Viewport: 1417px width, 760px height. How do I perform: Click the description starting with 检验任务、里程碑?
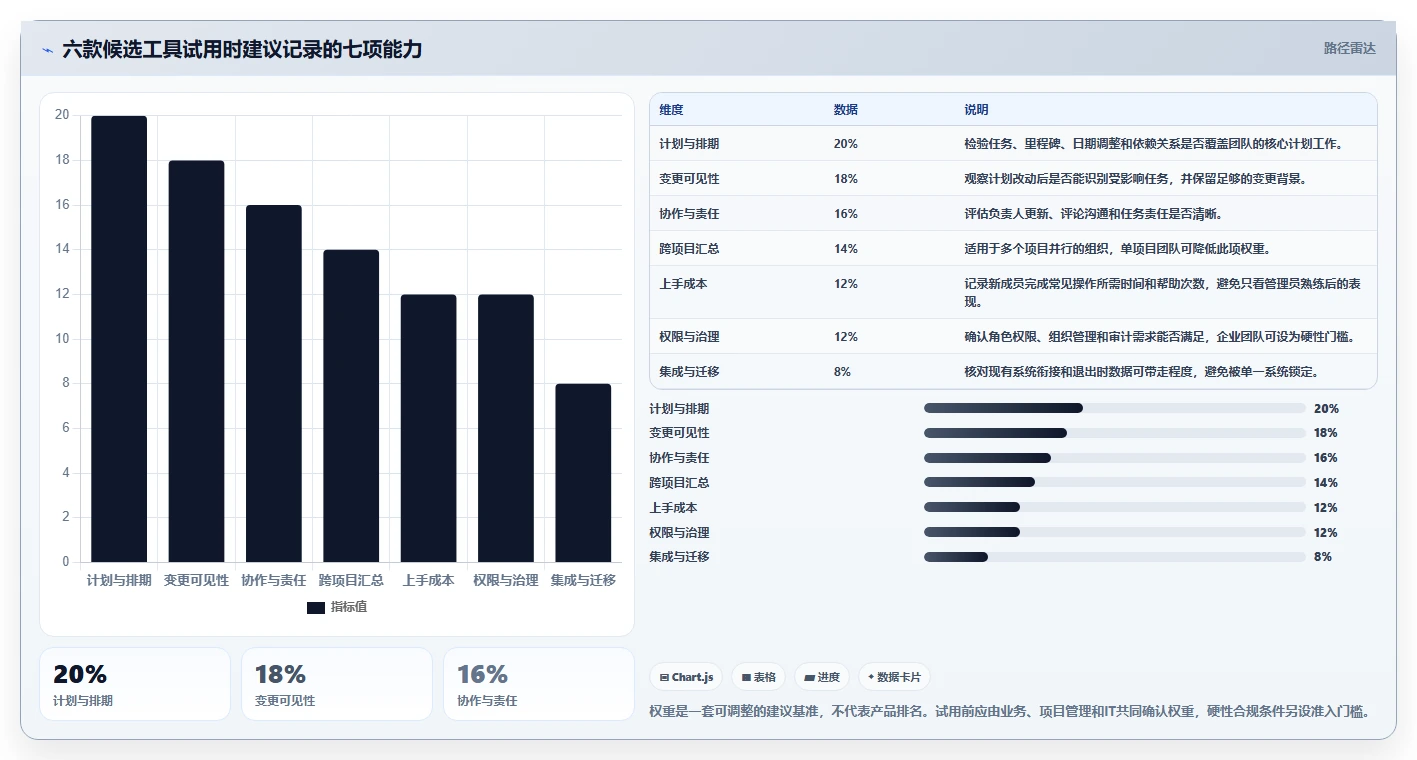[1153, 144]
